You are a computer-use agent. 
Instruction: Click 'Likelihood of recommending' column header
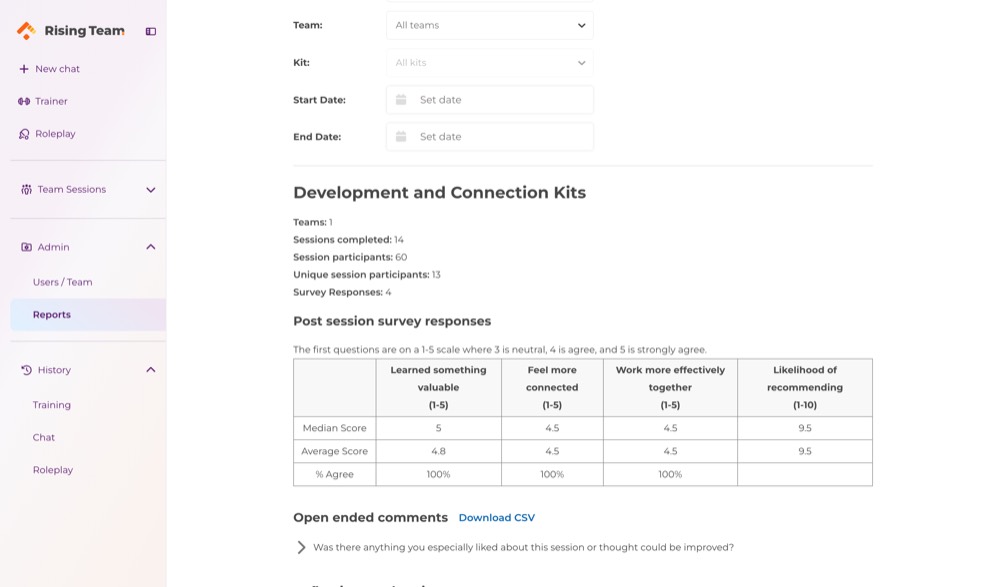click(x=805, y=387)
